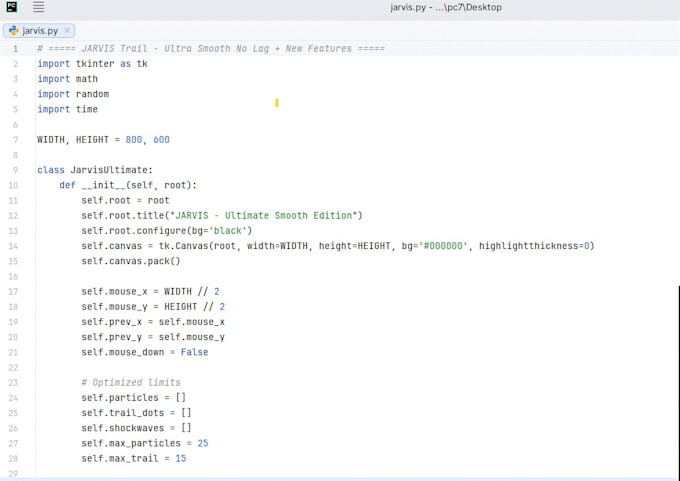680x481 pixels.
Task: Click 'import tkinter as tk' line
Action: (x=92, y=64)
